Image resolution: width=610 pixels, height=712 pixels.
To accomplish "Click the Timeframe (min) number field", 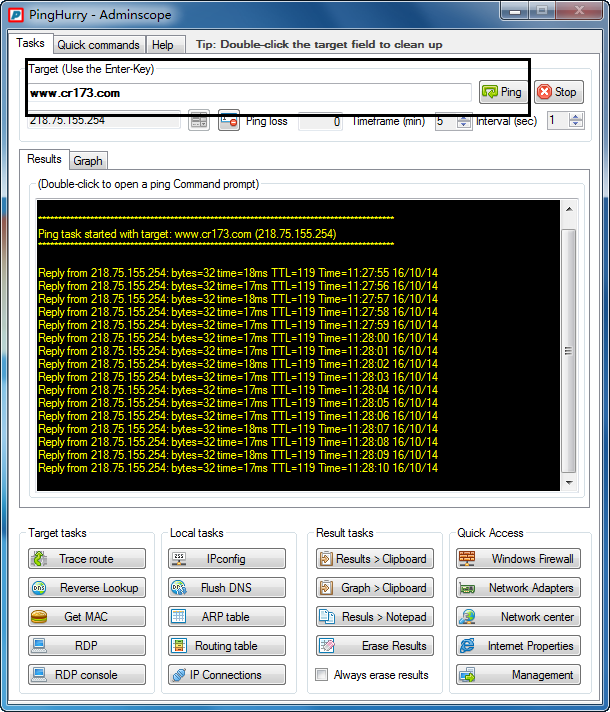I will 446,121.
